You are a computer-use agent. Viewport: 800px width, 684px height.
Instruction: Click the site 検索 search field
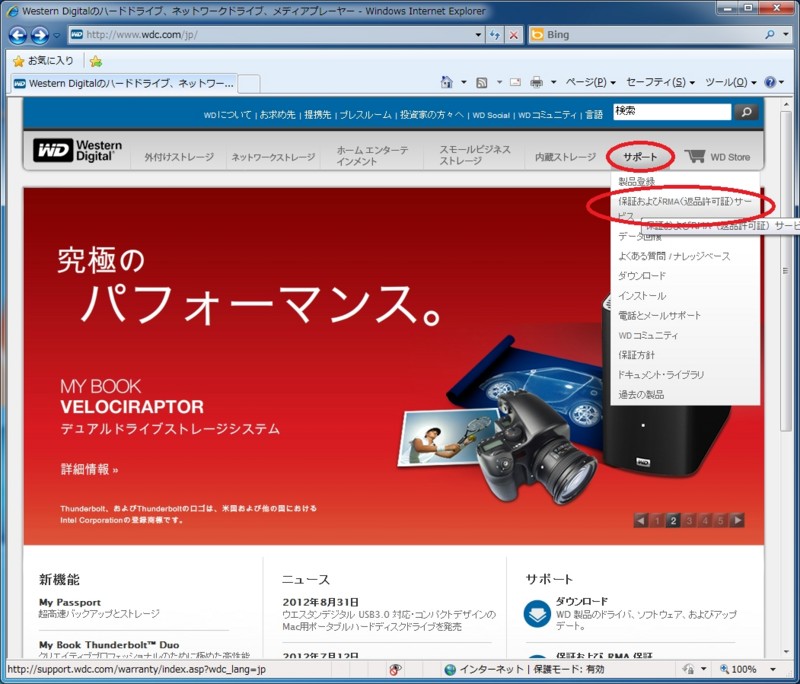pyautogui.click(x=672, y=112)
